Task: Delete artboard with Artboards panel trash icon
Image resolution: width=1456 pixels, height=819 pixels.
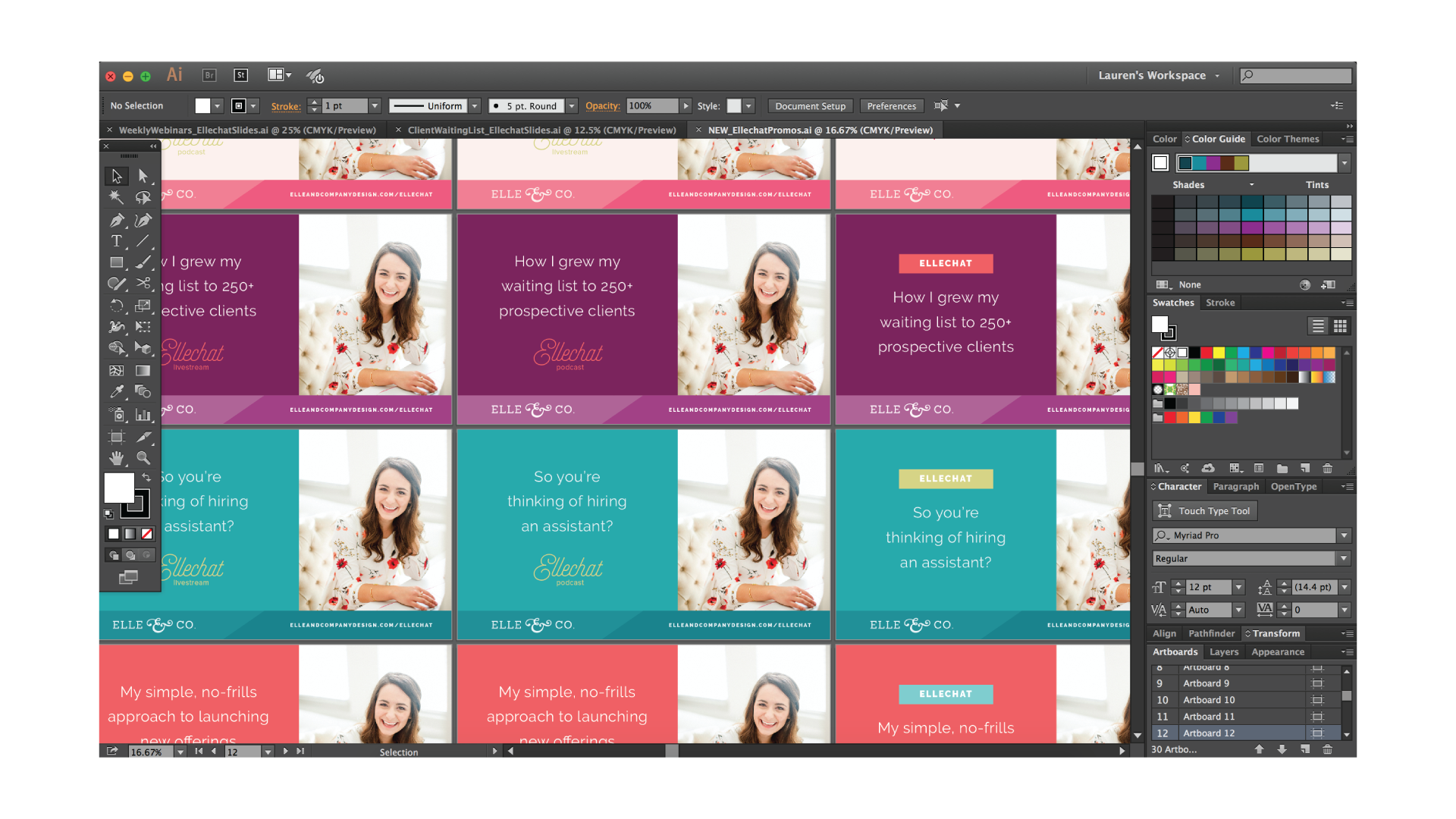Action: tap(1327, 749)
